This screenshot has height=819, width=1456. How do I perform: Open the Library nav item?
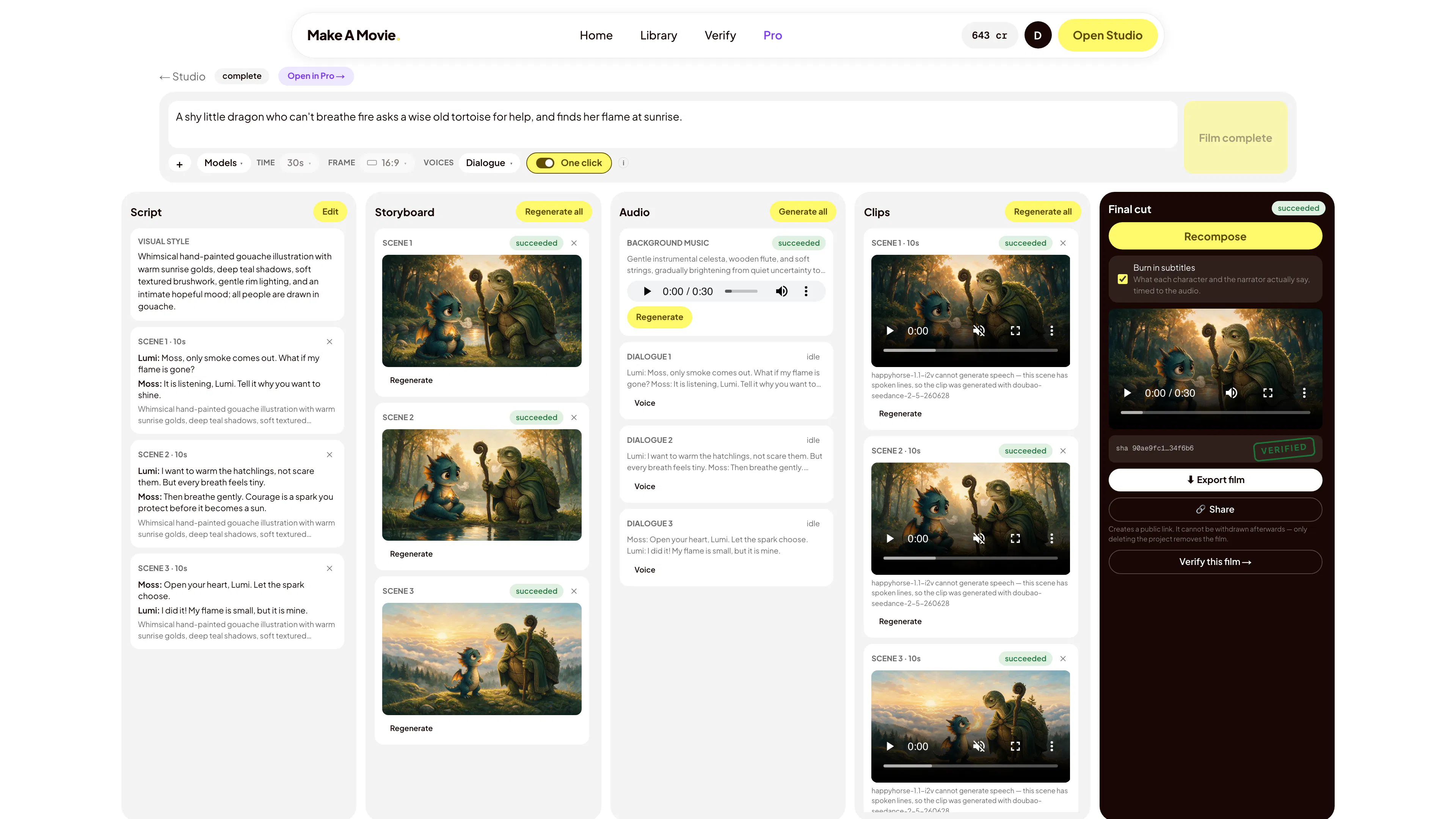pos(659,36)
